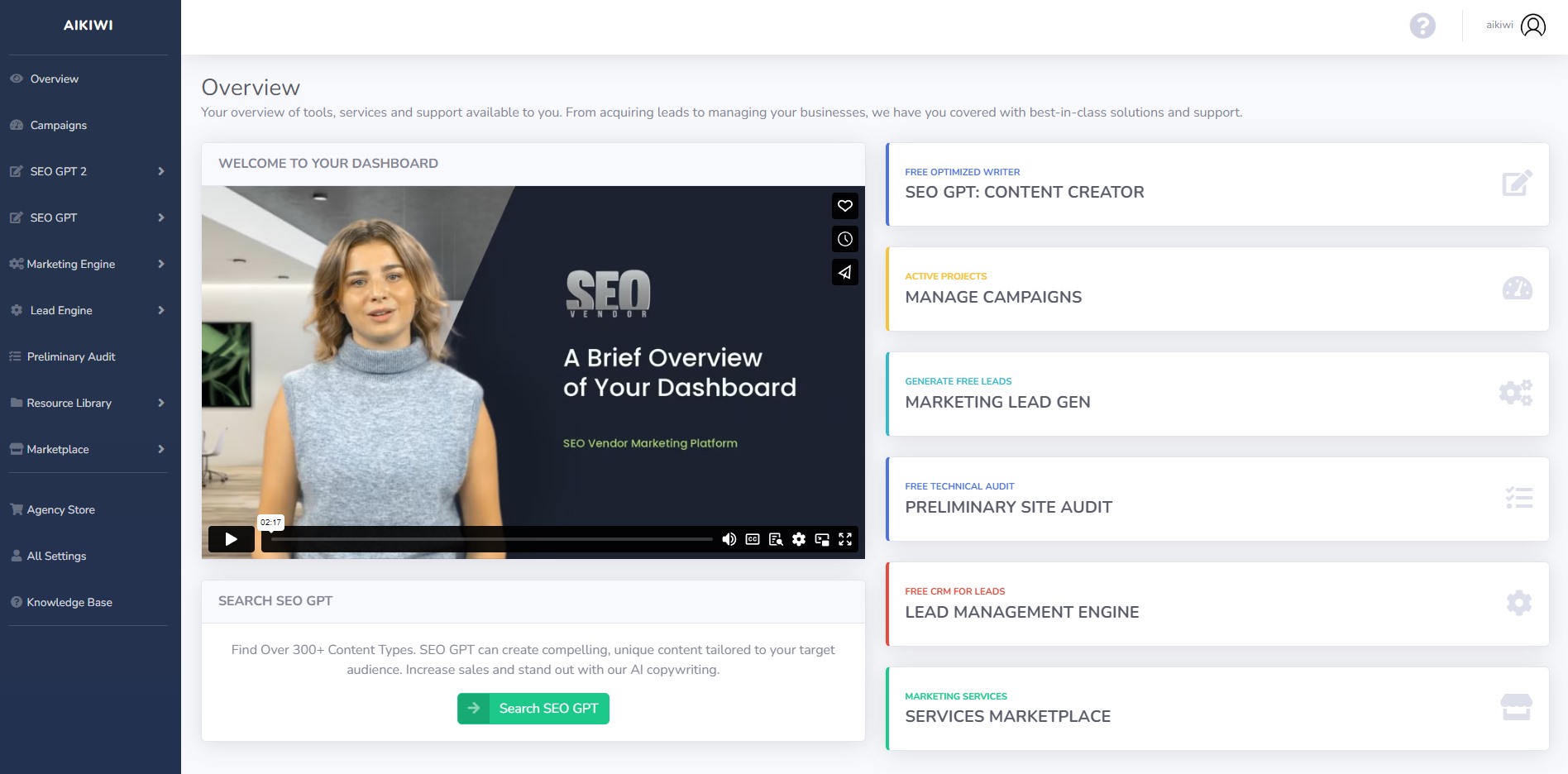Open the SEO GPT: Content Creator card
Viewport: 1568px width, 774px height.
pyautogui.click(x=1217, y=184)
